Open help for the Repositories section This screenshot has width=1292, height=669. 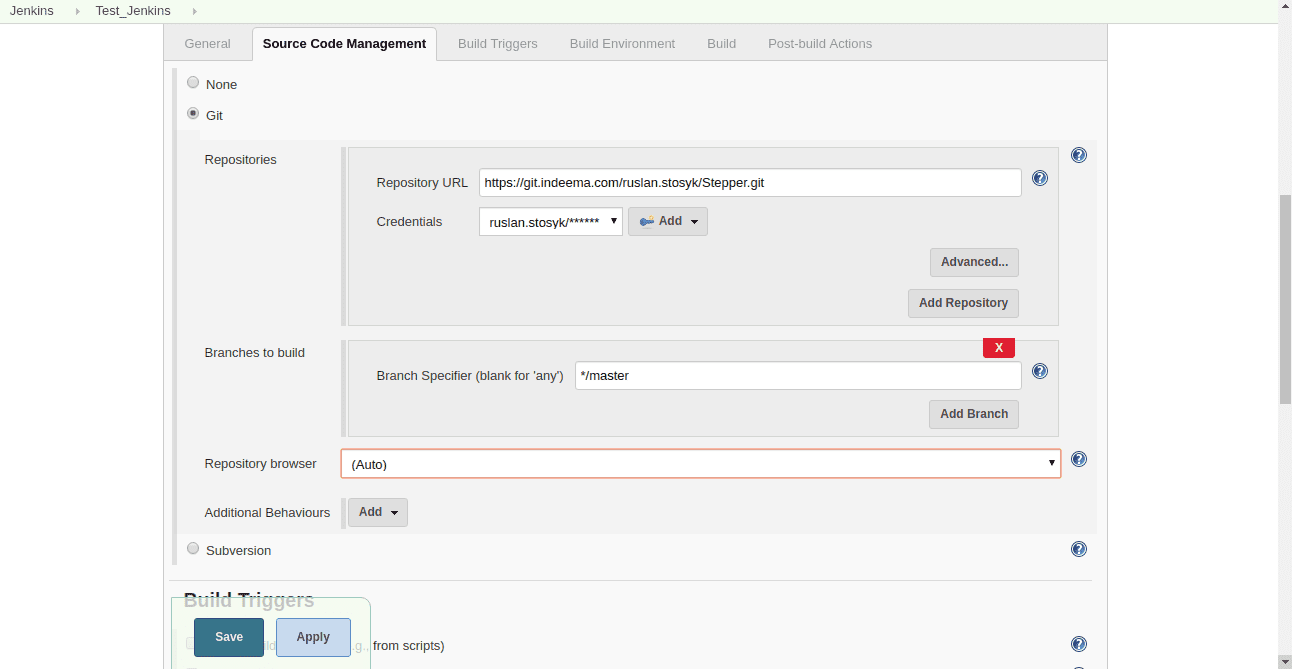(x=1078, y=155)
